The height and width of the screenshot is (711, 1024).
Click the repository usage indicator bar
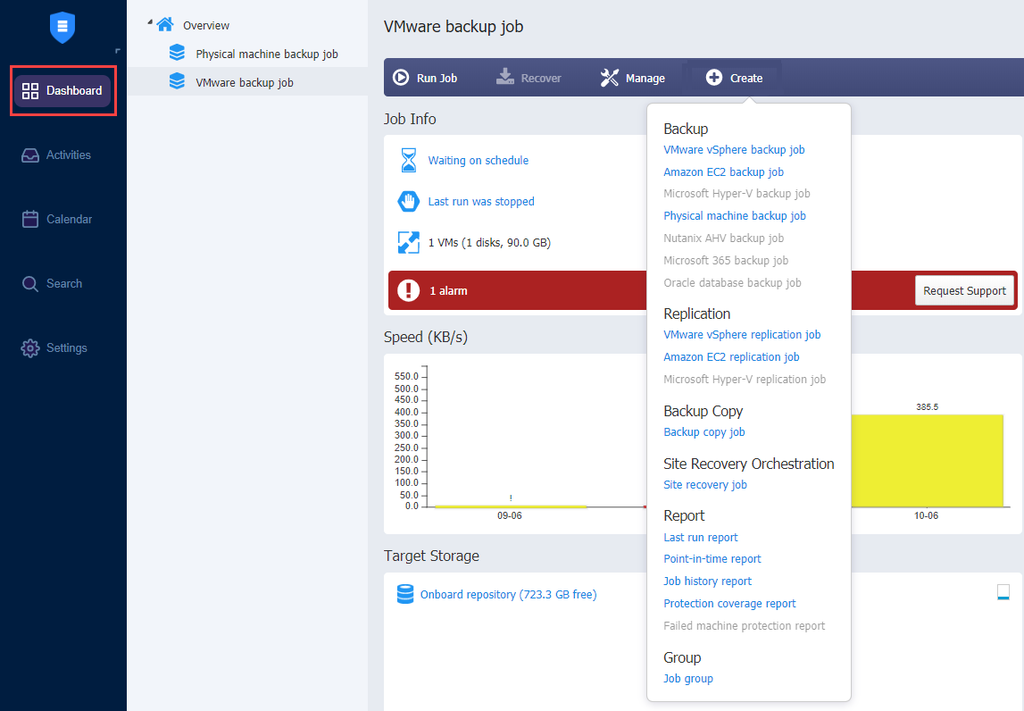pyautogui.click(x=1003, y=592)
